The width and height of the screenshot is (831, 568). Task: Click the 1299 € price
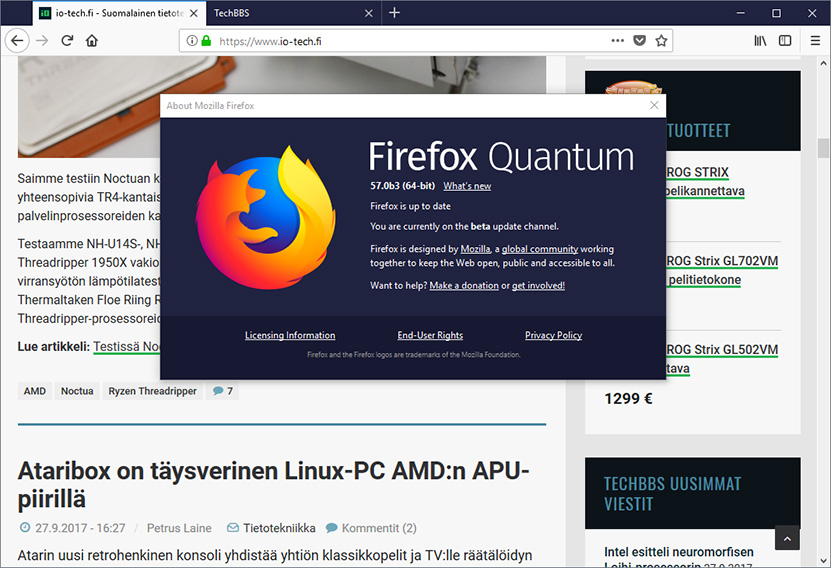pyautogui.click(x=629, y=398)
